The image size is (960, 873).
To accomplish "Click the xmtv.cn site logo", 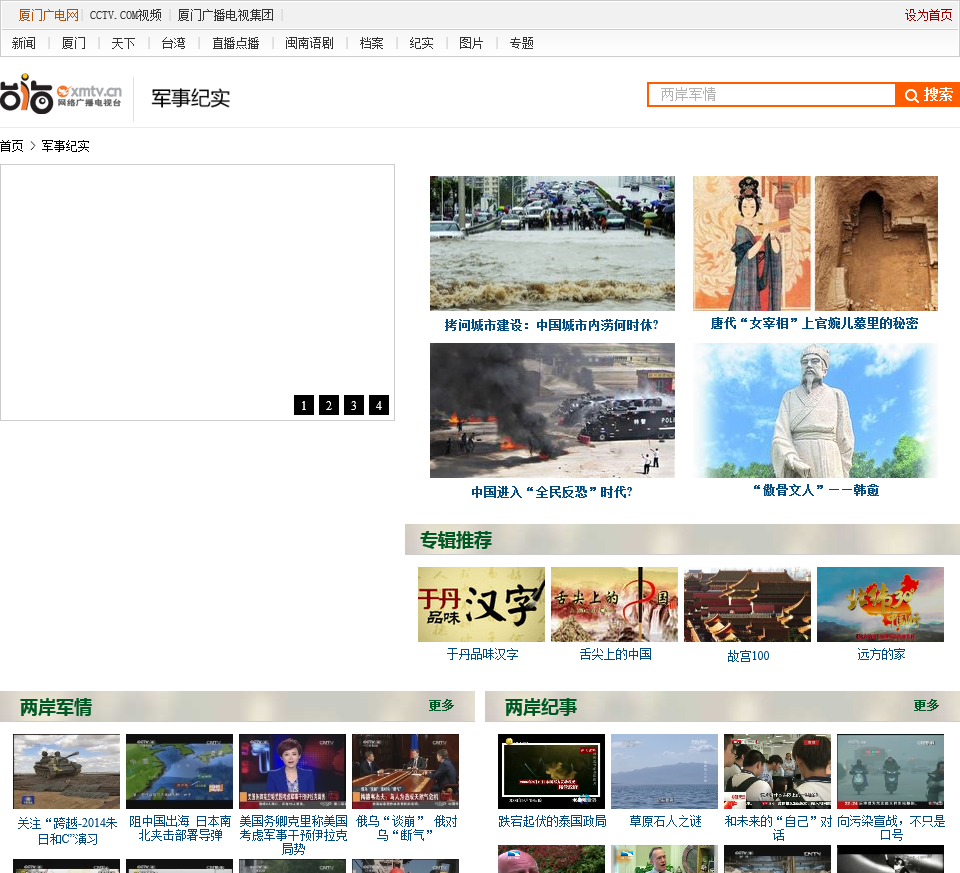I will [x=62, y=96].
